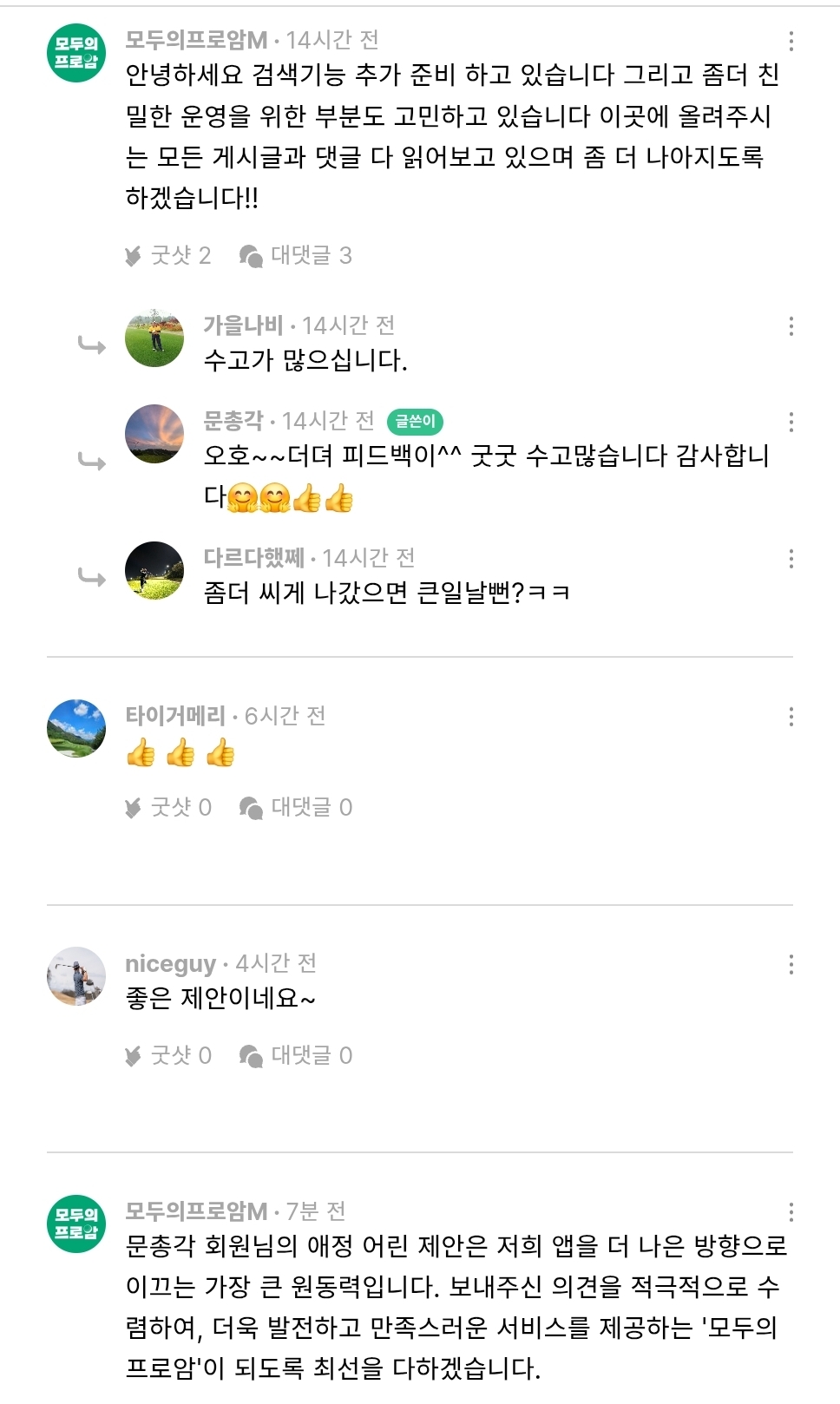Viewport: 840px width, 1404px height.
Task: Open three-dot menu for niceguy's comment
Action: 791,965
